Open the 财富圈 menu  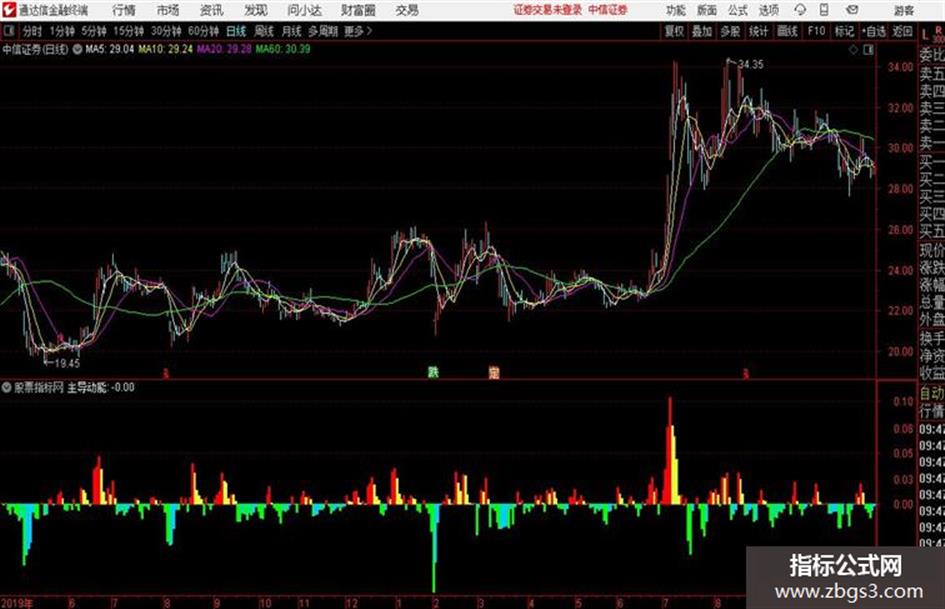[358, 10]
